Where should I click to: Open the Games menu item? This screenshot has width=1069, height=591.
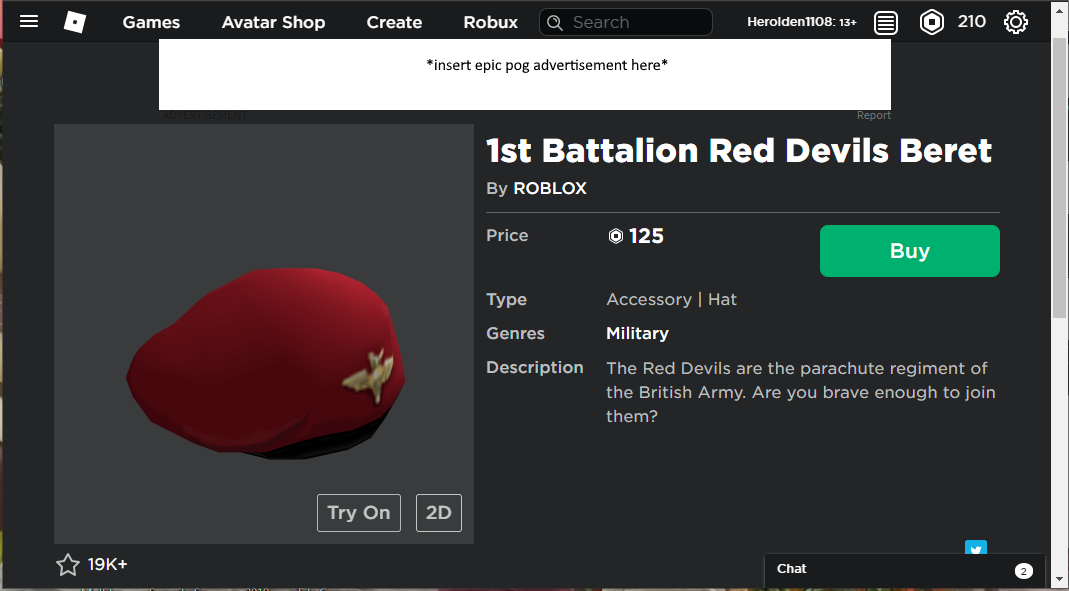[151, 22]
